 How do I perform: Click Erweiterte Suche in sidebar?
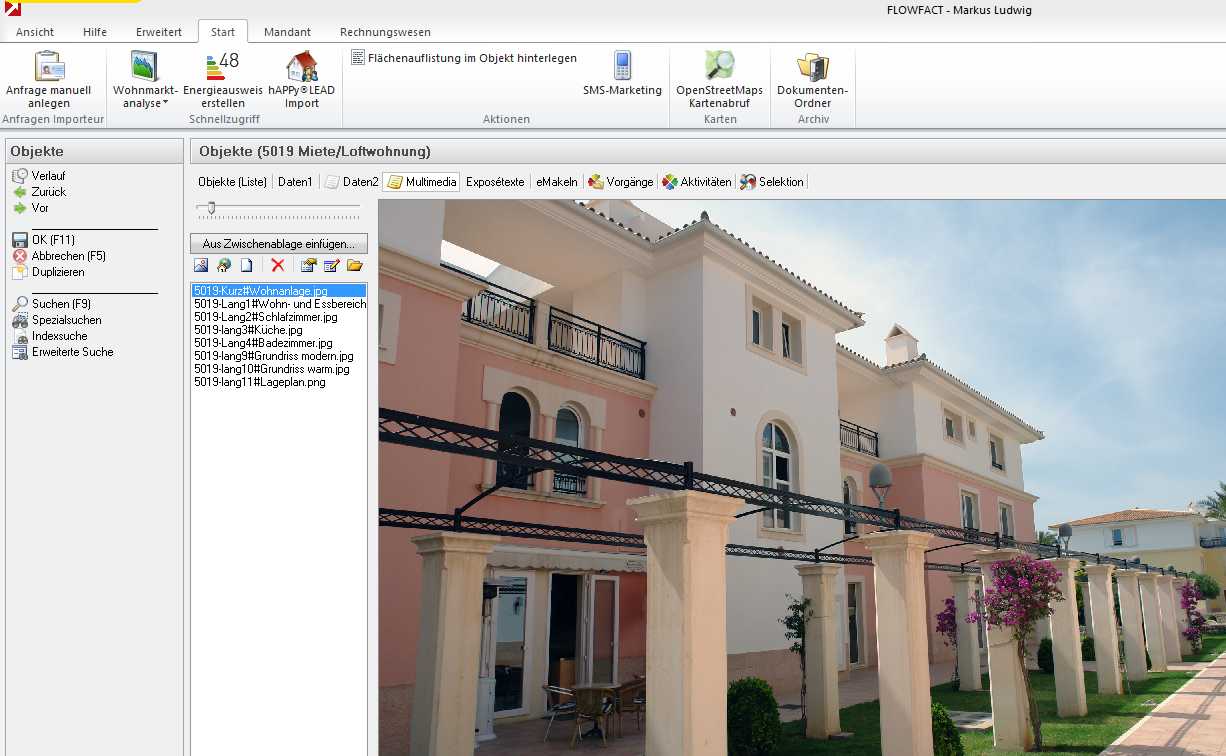(x=72, y=352)
